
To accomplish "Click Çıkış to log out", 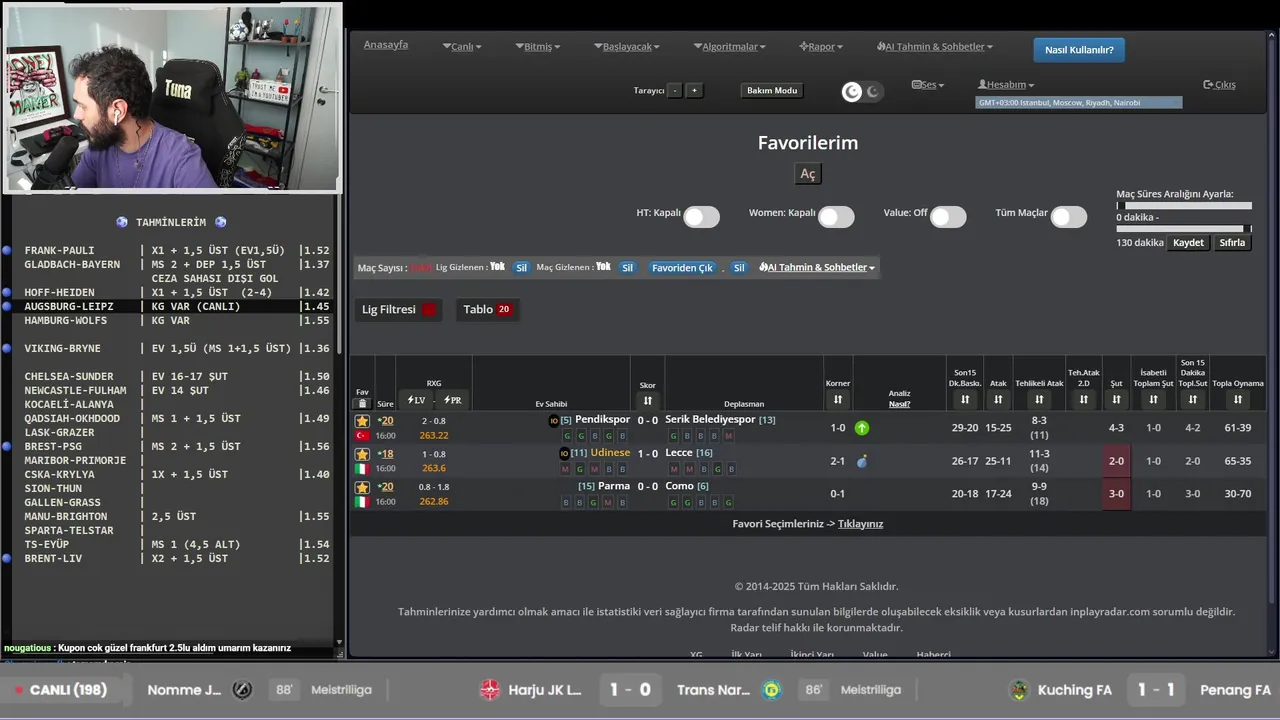I will (x=1219, y=85).
